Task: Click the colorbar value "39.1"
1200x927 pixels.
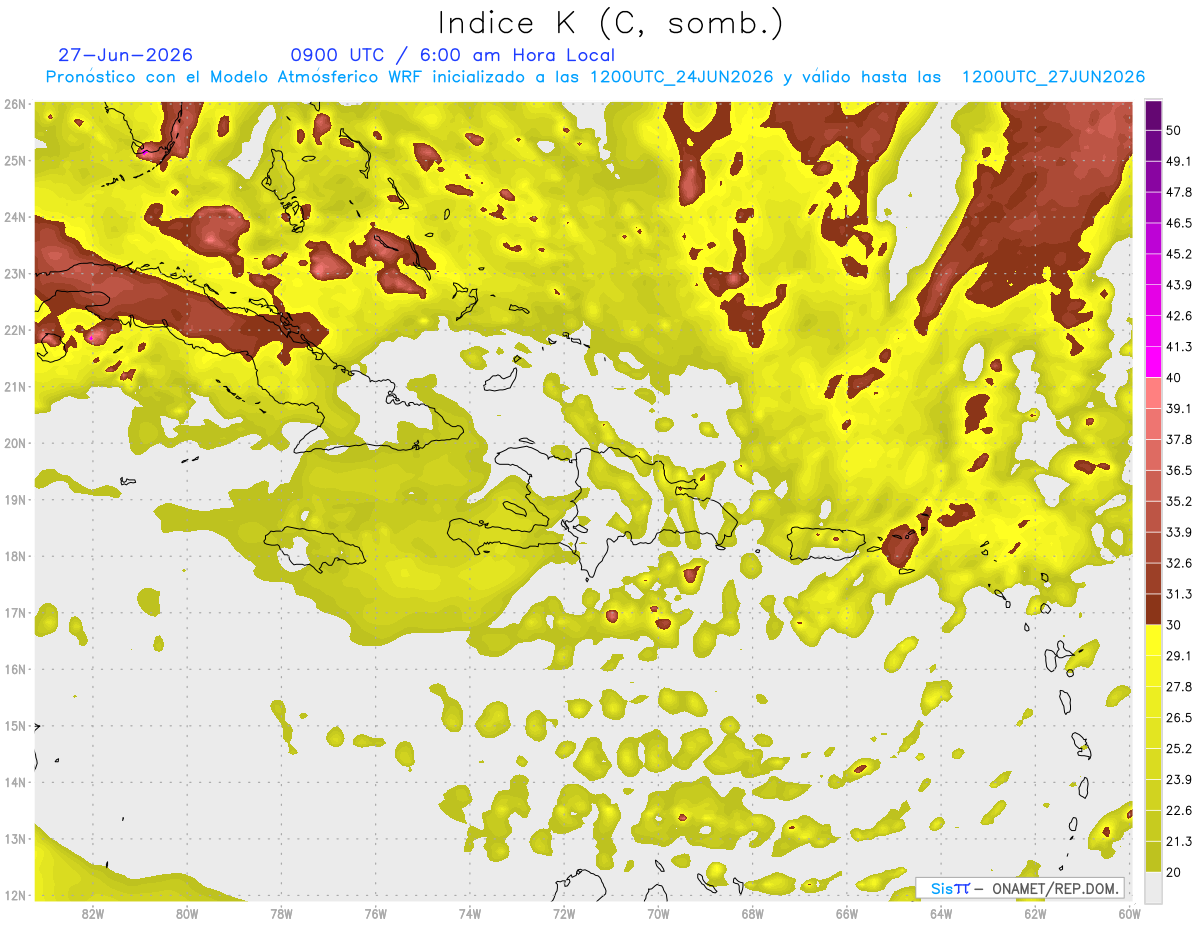Action: pyautogui.click(x=1178, y=408)
